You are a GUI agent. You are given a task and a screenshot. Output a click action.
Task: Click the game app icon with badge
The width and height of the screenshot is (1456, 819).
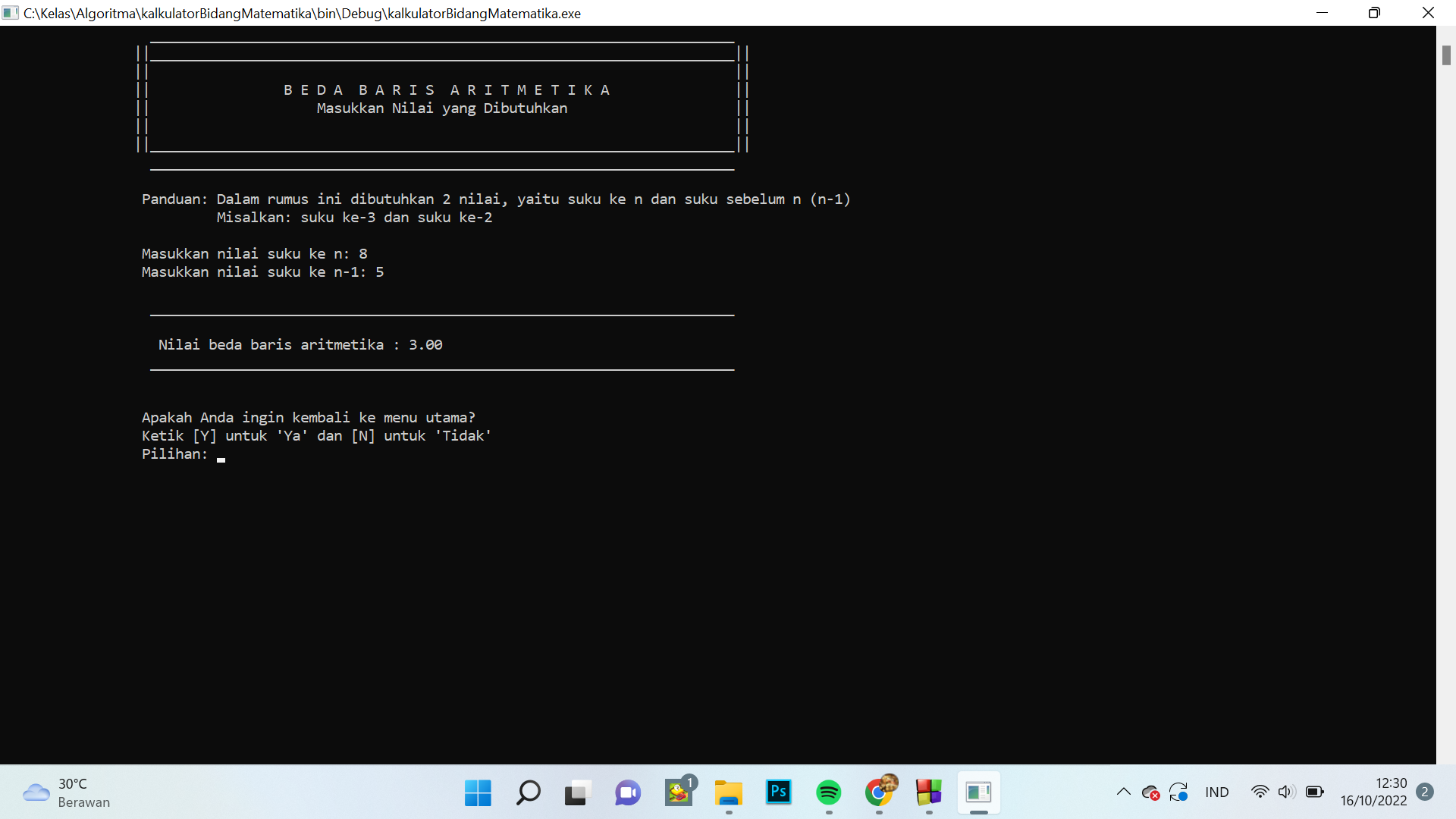coord(678,792)
